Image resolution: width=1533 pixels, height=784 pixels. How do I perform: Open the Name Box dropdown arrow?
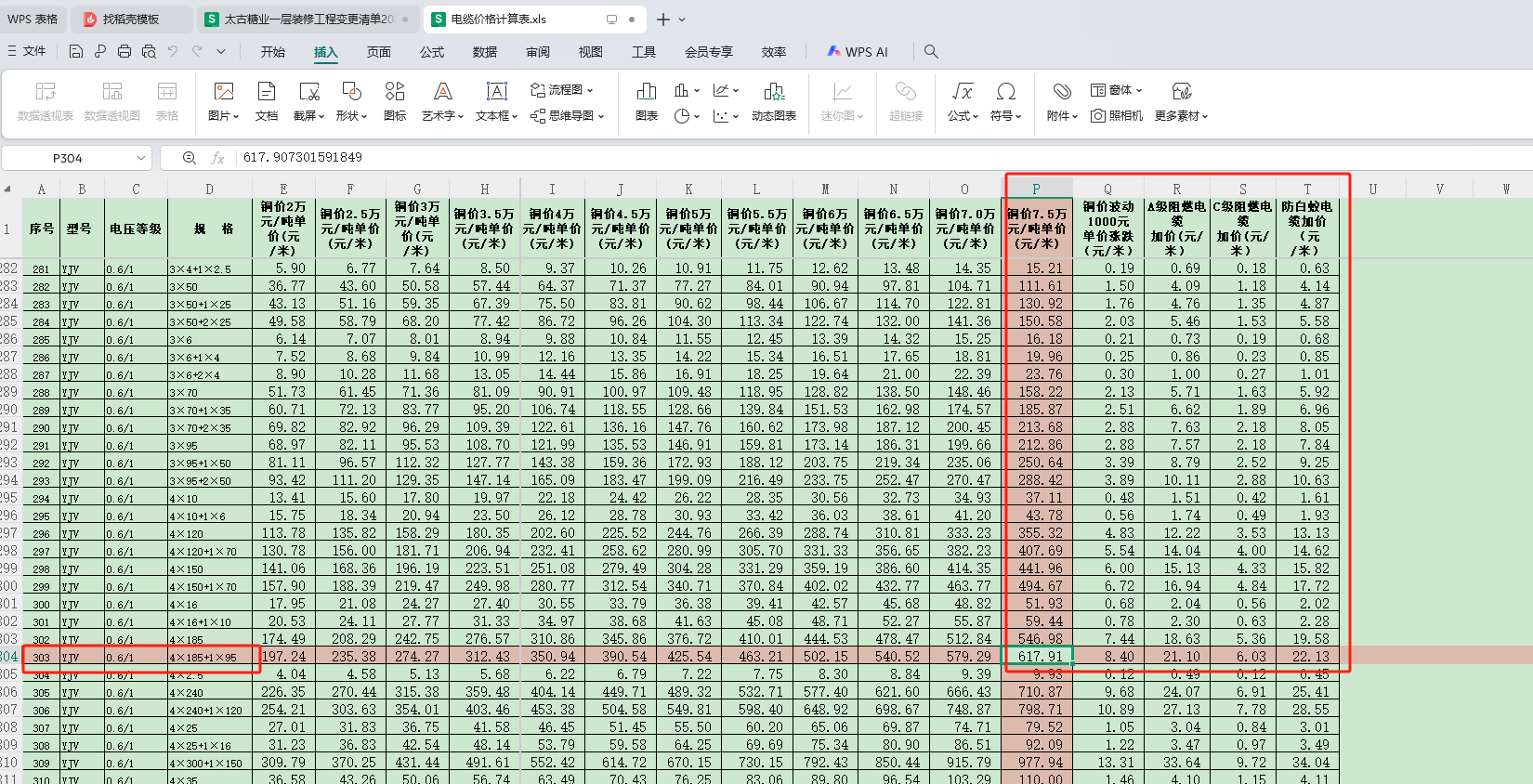(140, 158)
